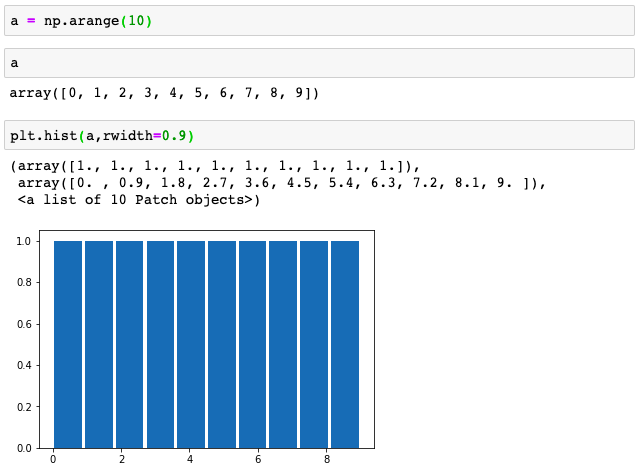Select the code cell containing only 'a'
Image resolution: width=642 pixels, height=476 pixels.
pyautogui.click(x=319, y=63)
